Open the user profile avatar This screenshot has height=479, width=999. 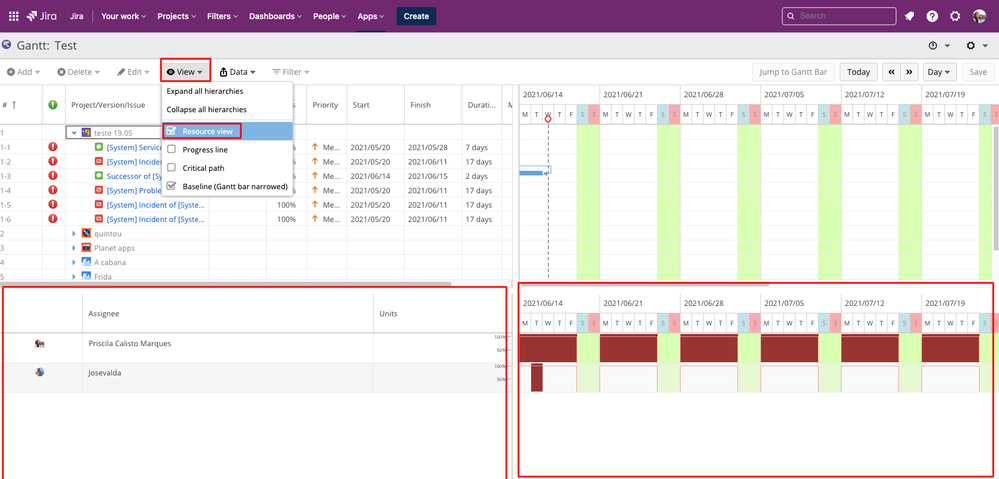(x=979, y=17)
